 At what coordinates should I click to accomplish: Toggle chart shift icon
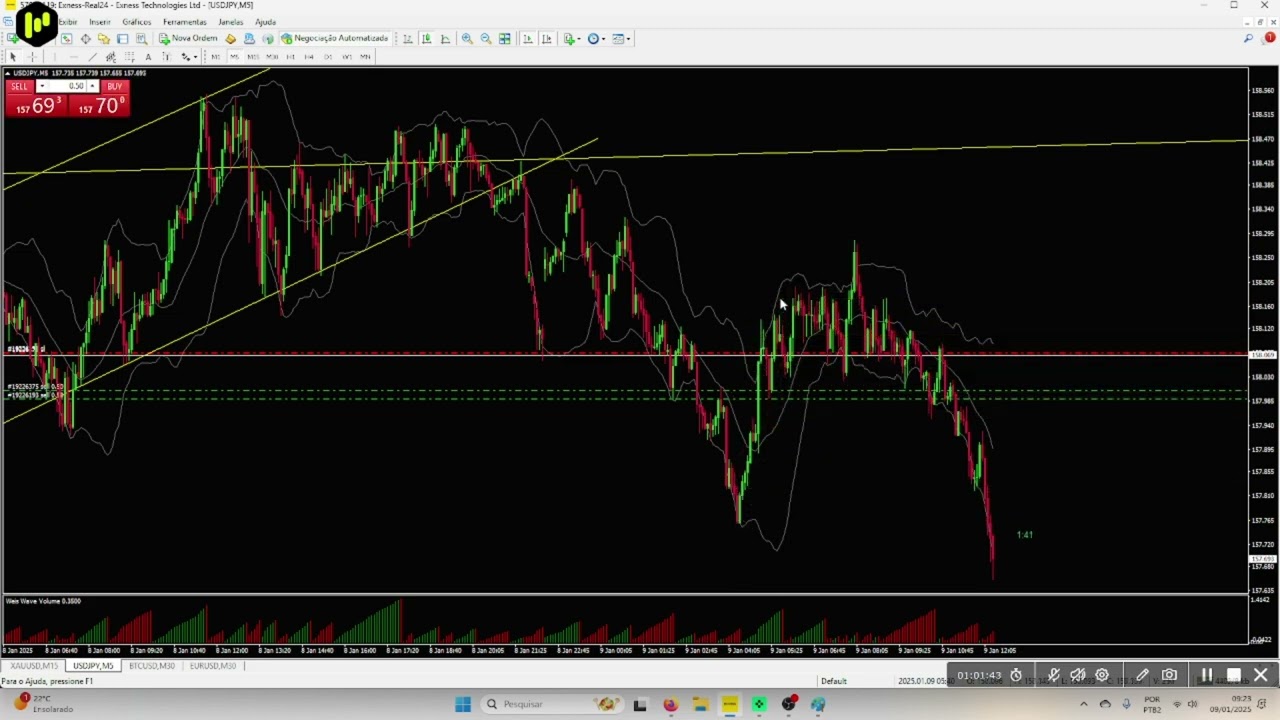pyautogui.click(x=547, y=38)
